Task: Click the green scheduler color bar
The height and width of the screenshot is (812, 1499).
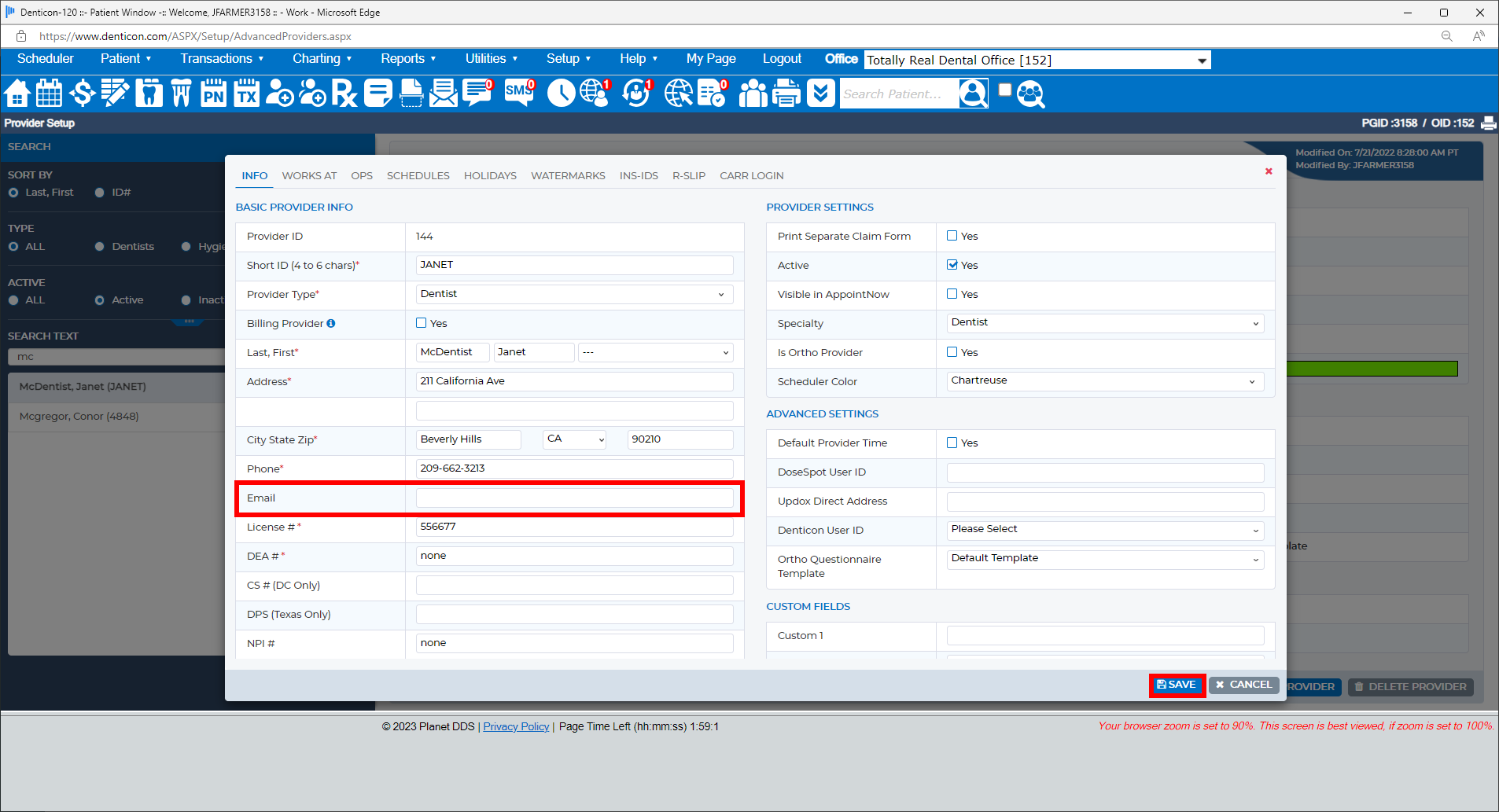Action: coord(1372,369)
